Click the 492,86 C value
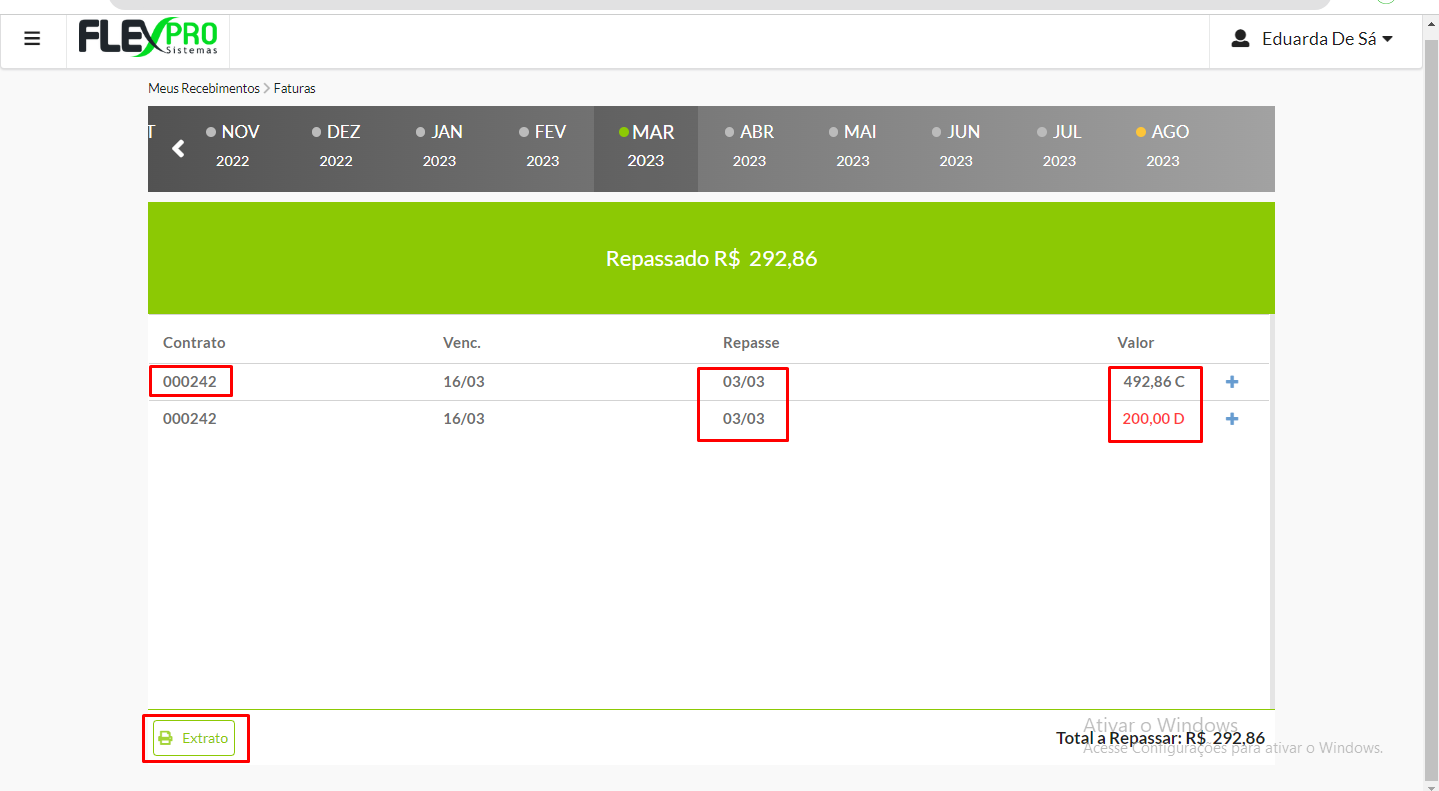 (1154, 381)
